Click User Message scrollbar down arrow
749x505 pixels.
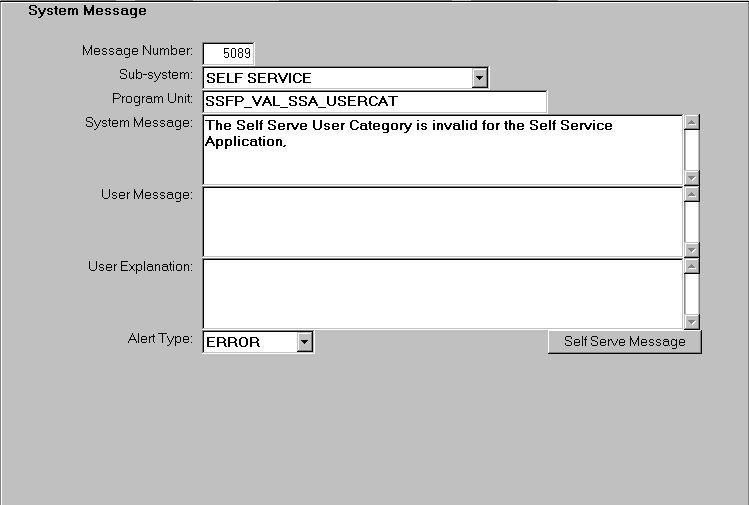pos(691,249)
